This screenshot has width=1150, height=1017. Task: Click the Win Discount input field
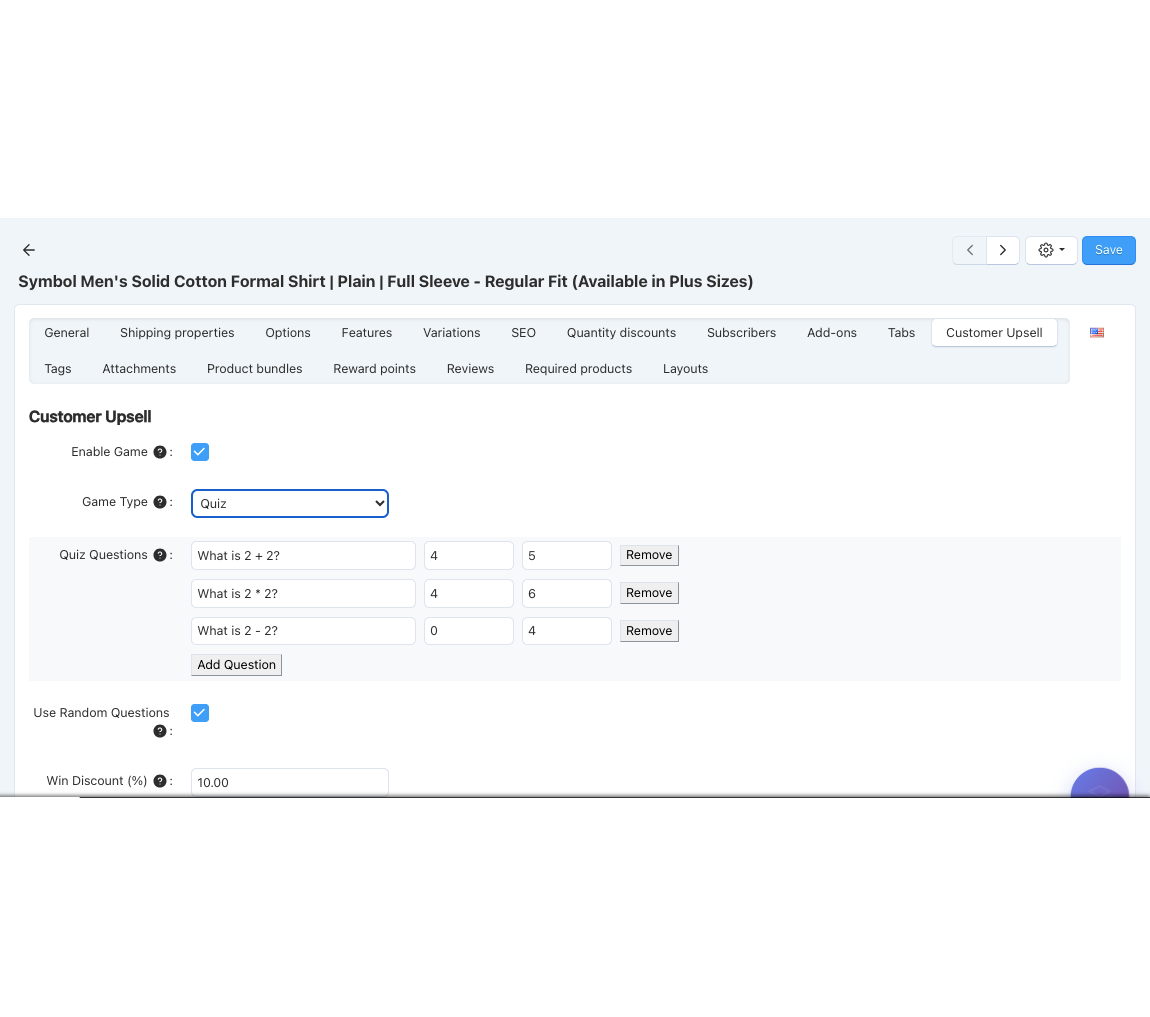pyautogui.click(x=289, y=782)
